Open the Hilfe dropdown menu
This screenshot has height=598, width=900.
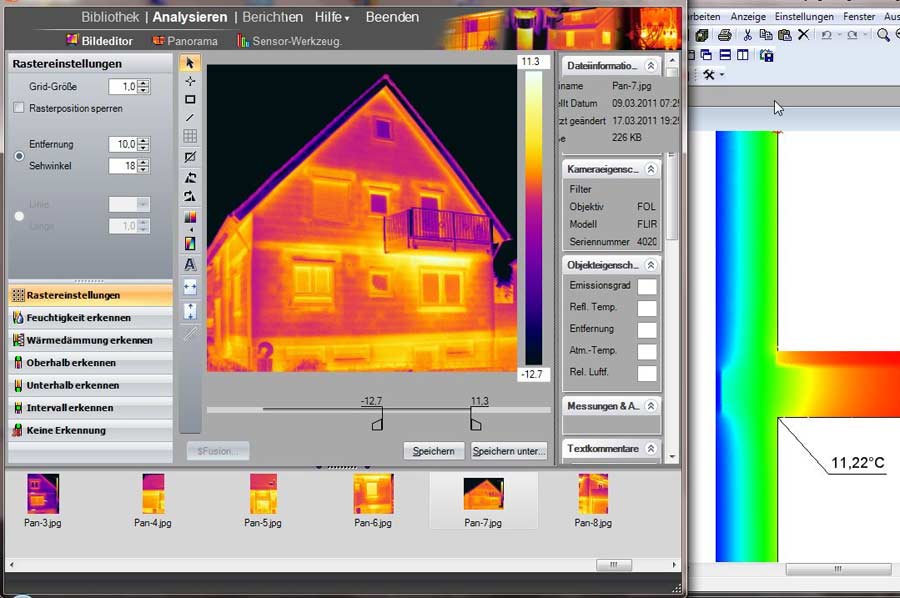click(332, 17)
